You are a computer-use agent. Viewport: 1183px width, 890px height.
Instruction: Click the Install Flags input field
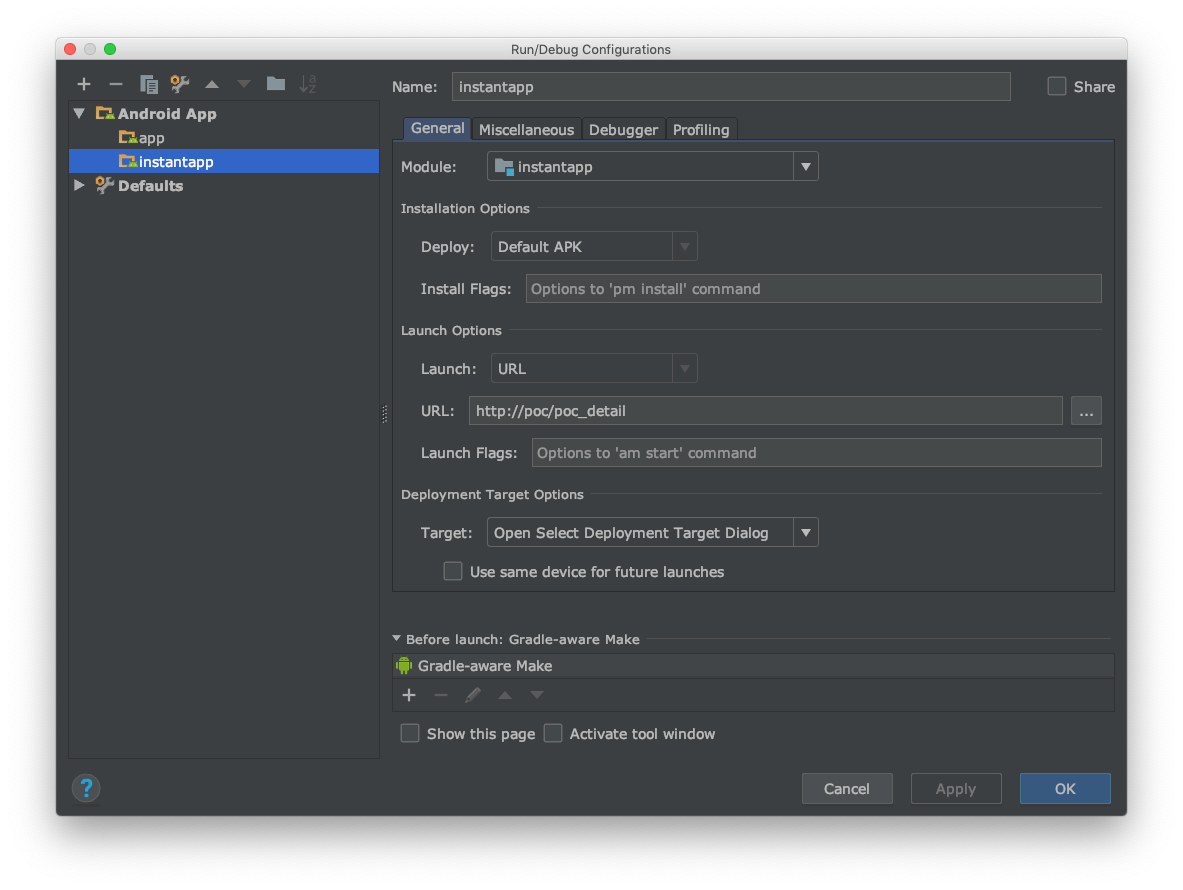coord(813,289)
